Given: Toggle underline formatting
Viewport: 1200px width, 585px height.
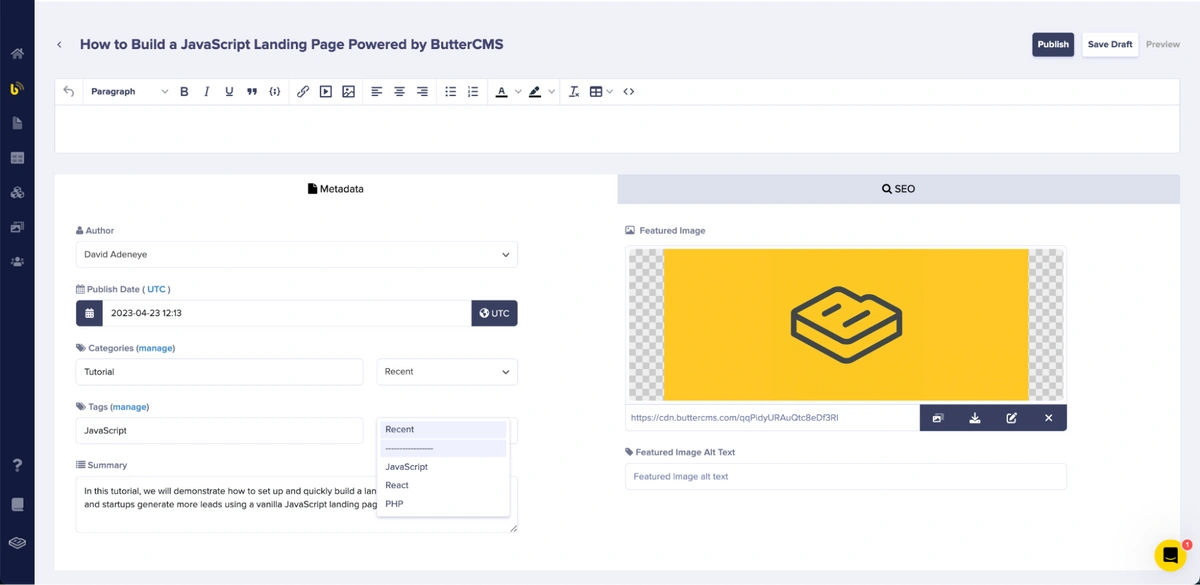Looking at the screenshot, I should coord(229,91).
